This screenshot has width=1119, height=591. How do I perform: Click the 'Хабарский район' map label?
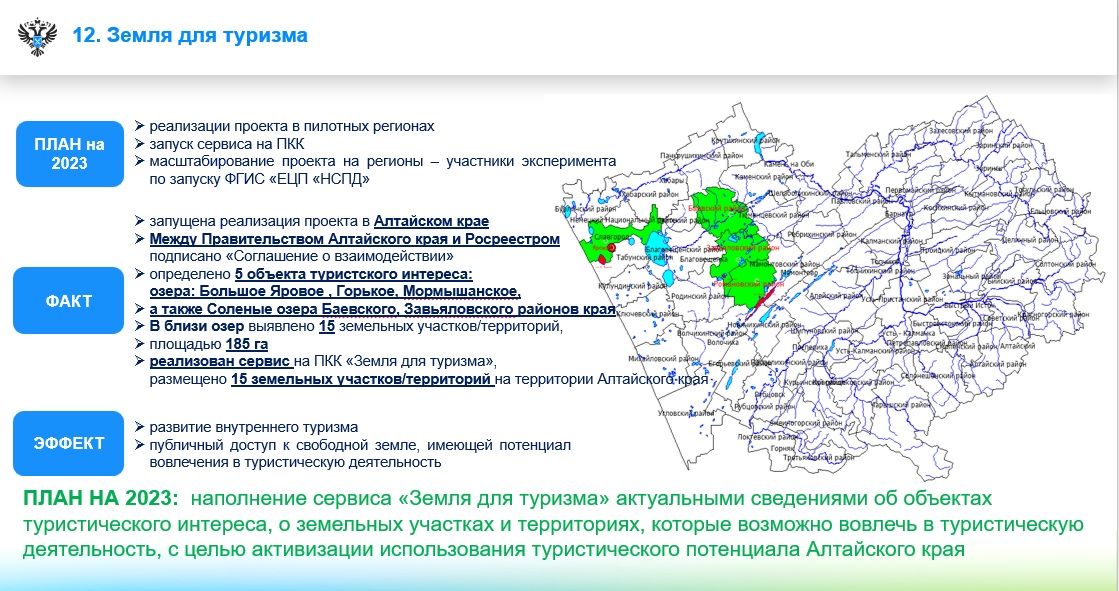pos(650,194)
